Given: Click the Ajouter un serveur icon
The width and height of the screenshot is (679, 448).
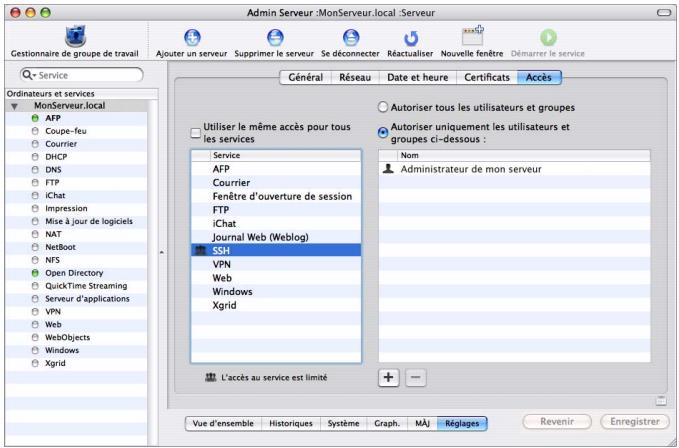Looking at the screenshot, I should [x=192, y=38].
